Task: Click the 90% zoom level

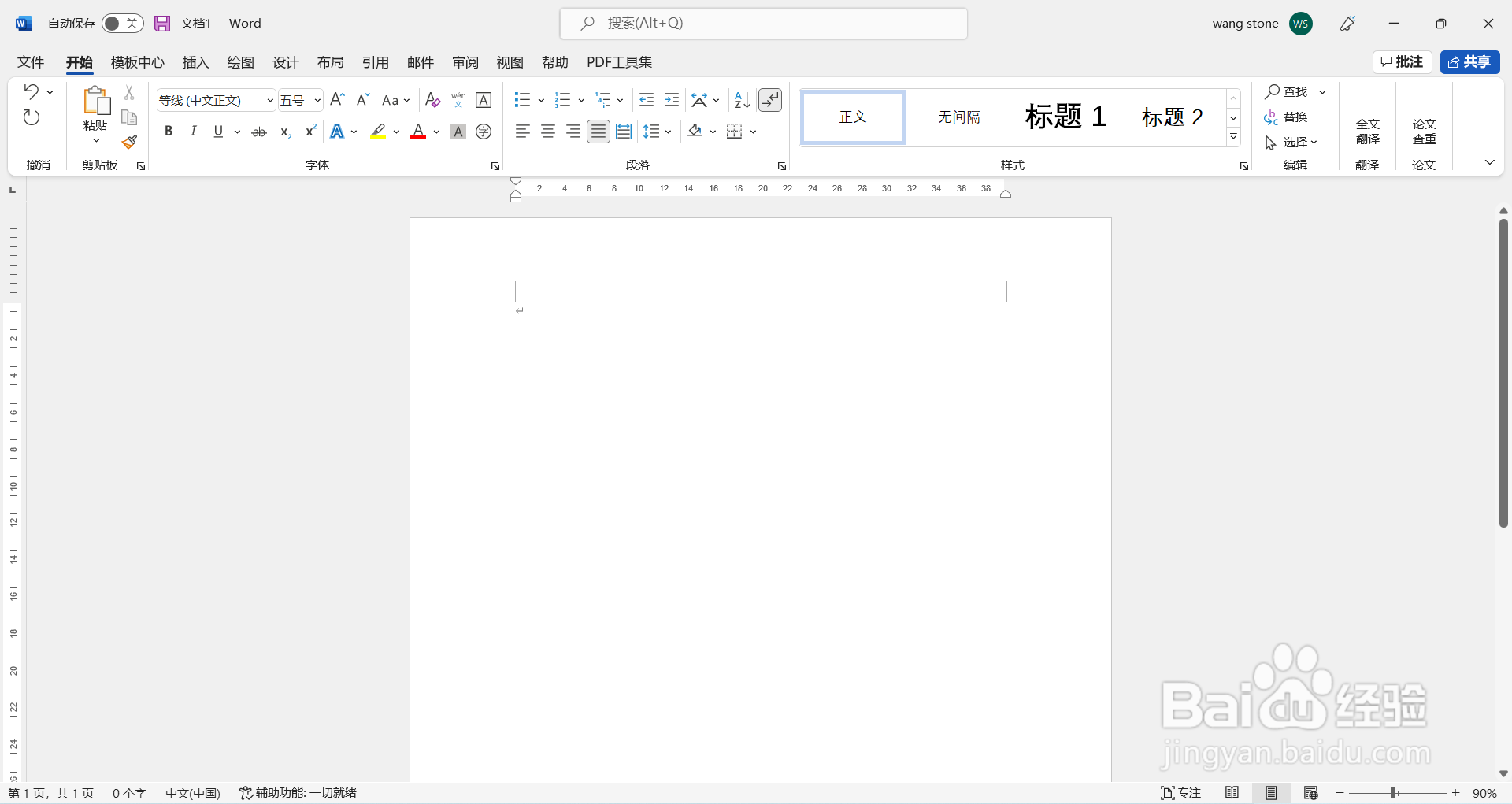Action: click(1484, 793)
